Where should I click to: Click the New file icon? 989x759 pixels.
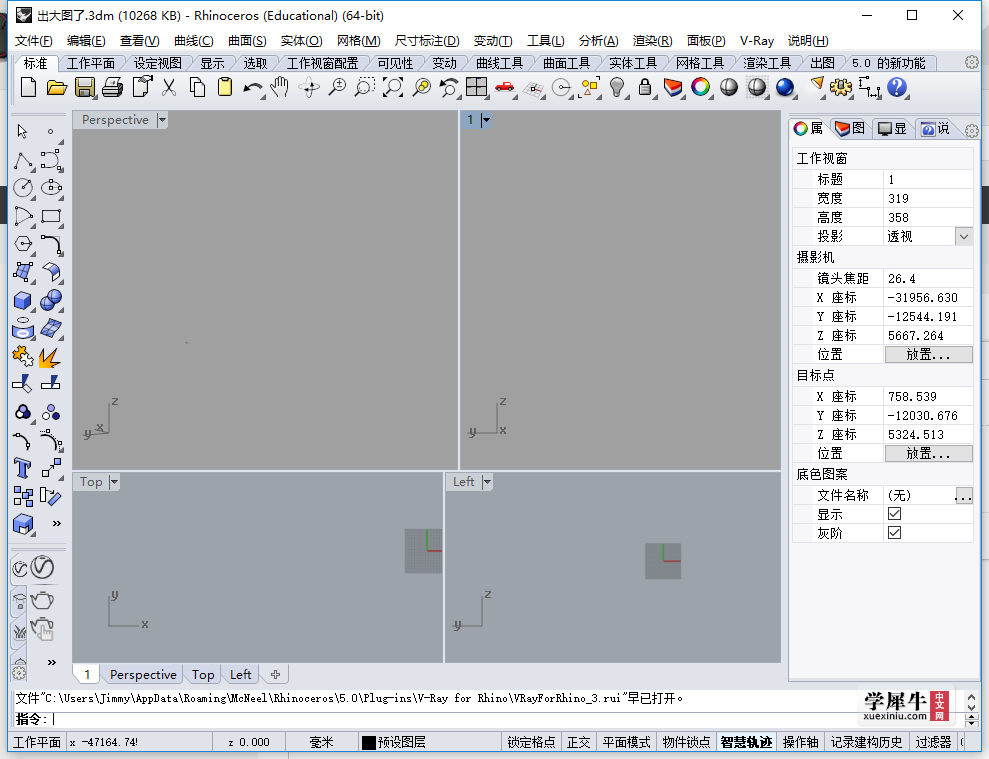[x=28, y=87]
